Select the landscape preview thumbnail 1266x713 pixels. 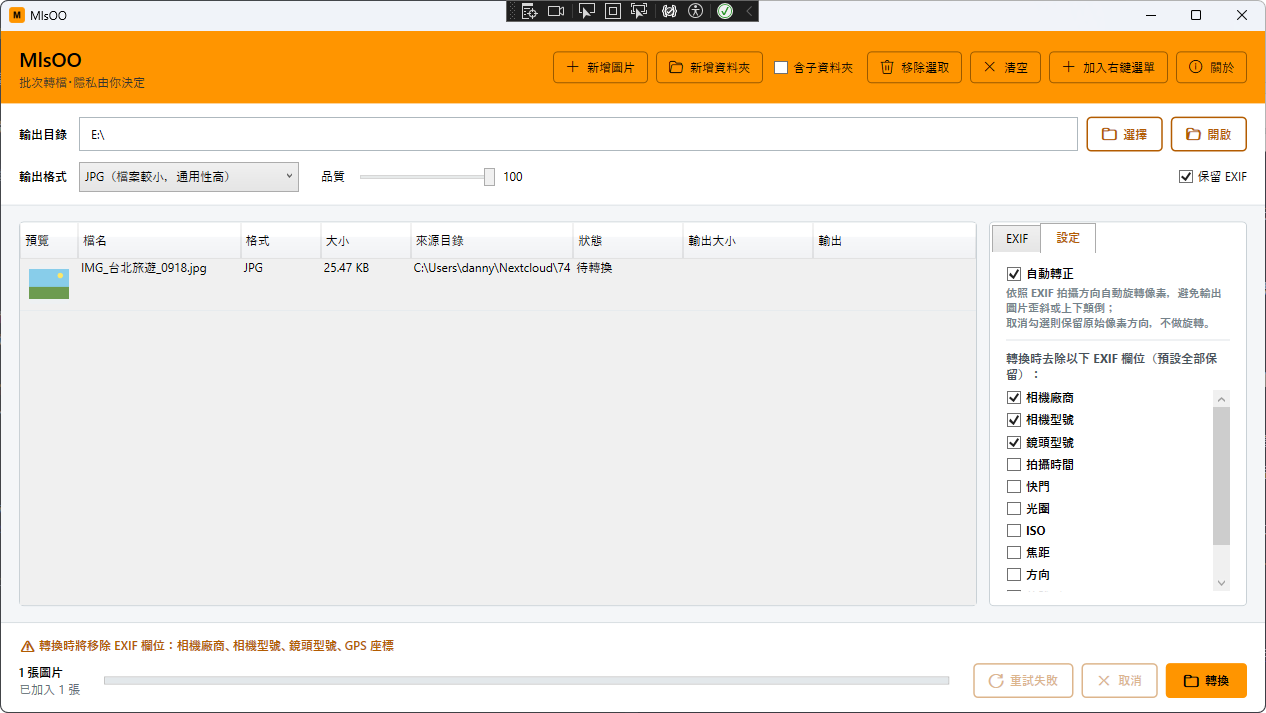[x=49, y=284]
